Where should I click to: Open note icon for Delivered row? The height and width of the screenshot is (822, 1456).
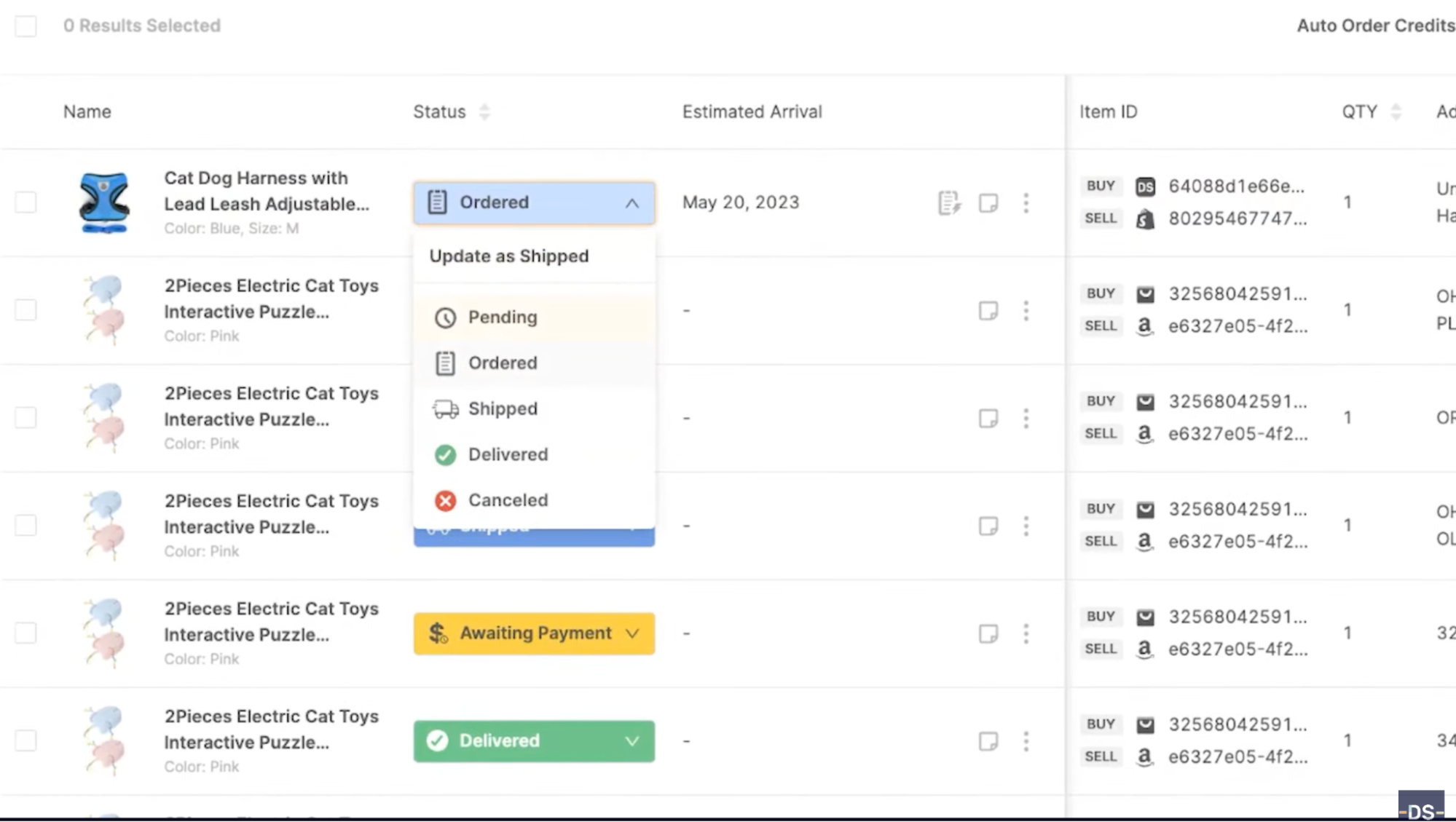tap(988, 742)
